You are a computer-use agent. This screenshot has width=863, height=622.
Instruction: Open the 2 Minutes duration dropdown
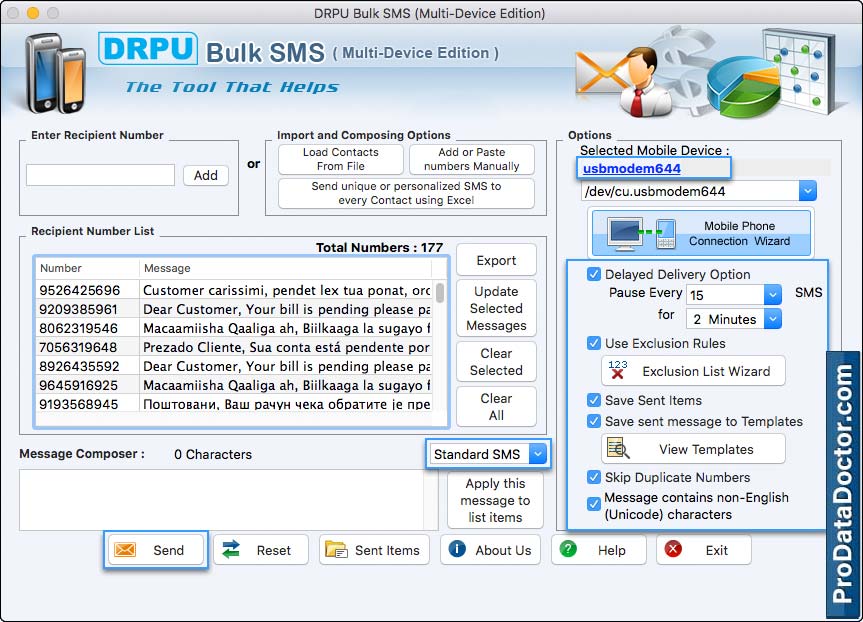point(773,319)
